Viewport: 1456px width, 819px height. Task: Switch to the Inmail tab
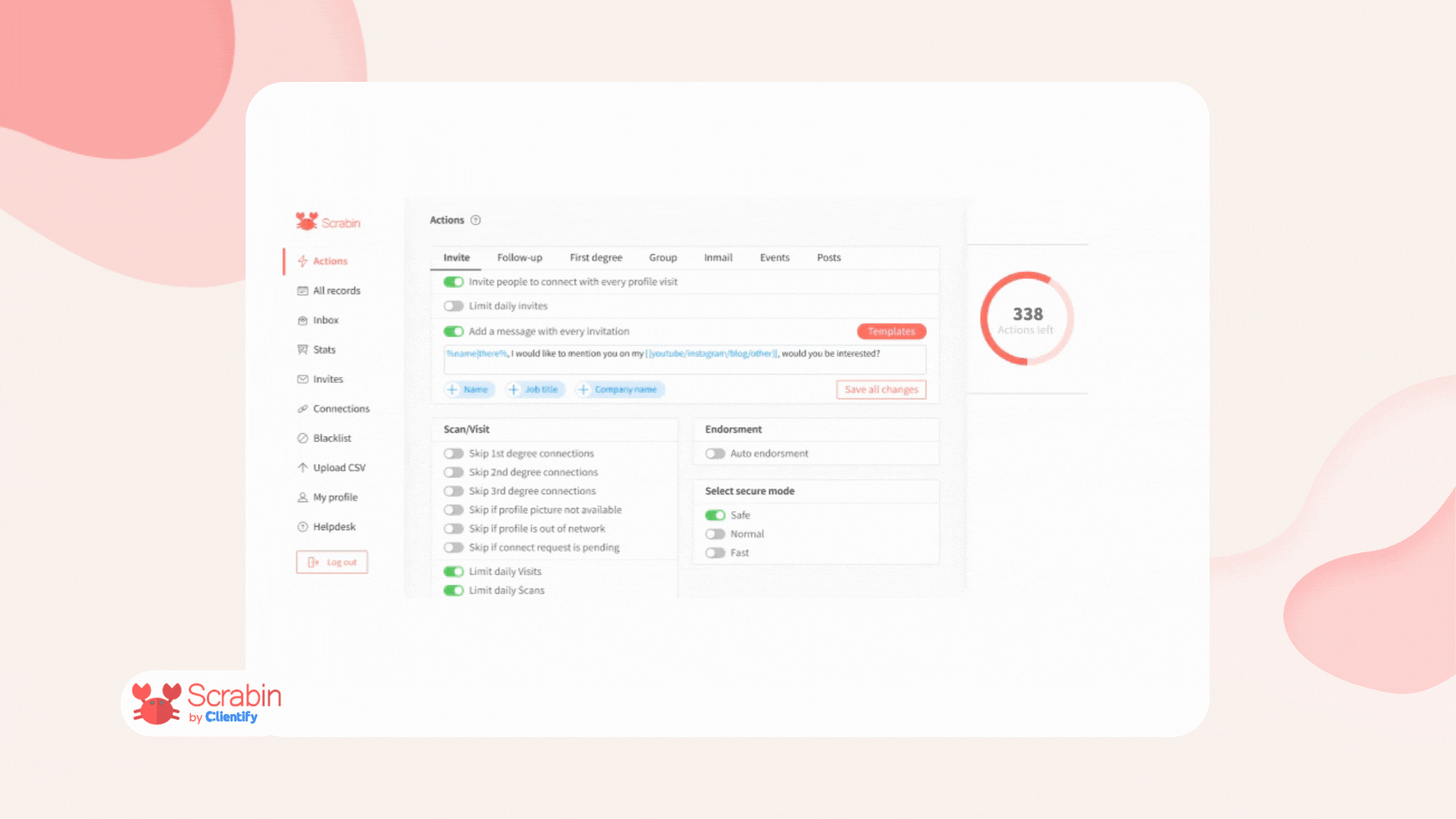pyautogui.click(x=718, y=258)
